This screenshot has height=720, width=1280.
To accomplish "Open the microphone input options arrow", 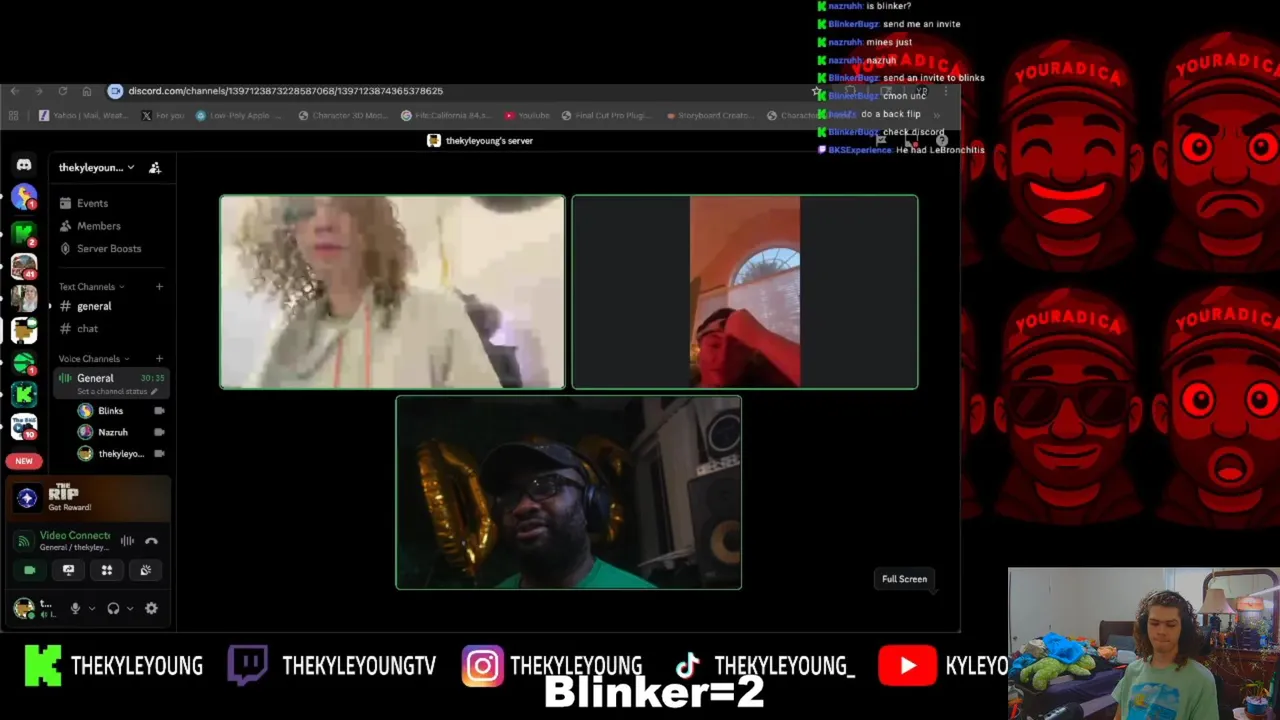I will click(92, 608).
